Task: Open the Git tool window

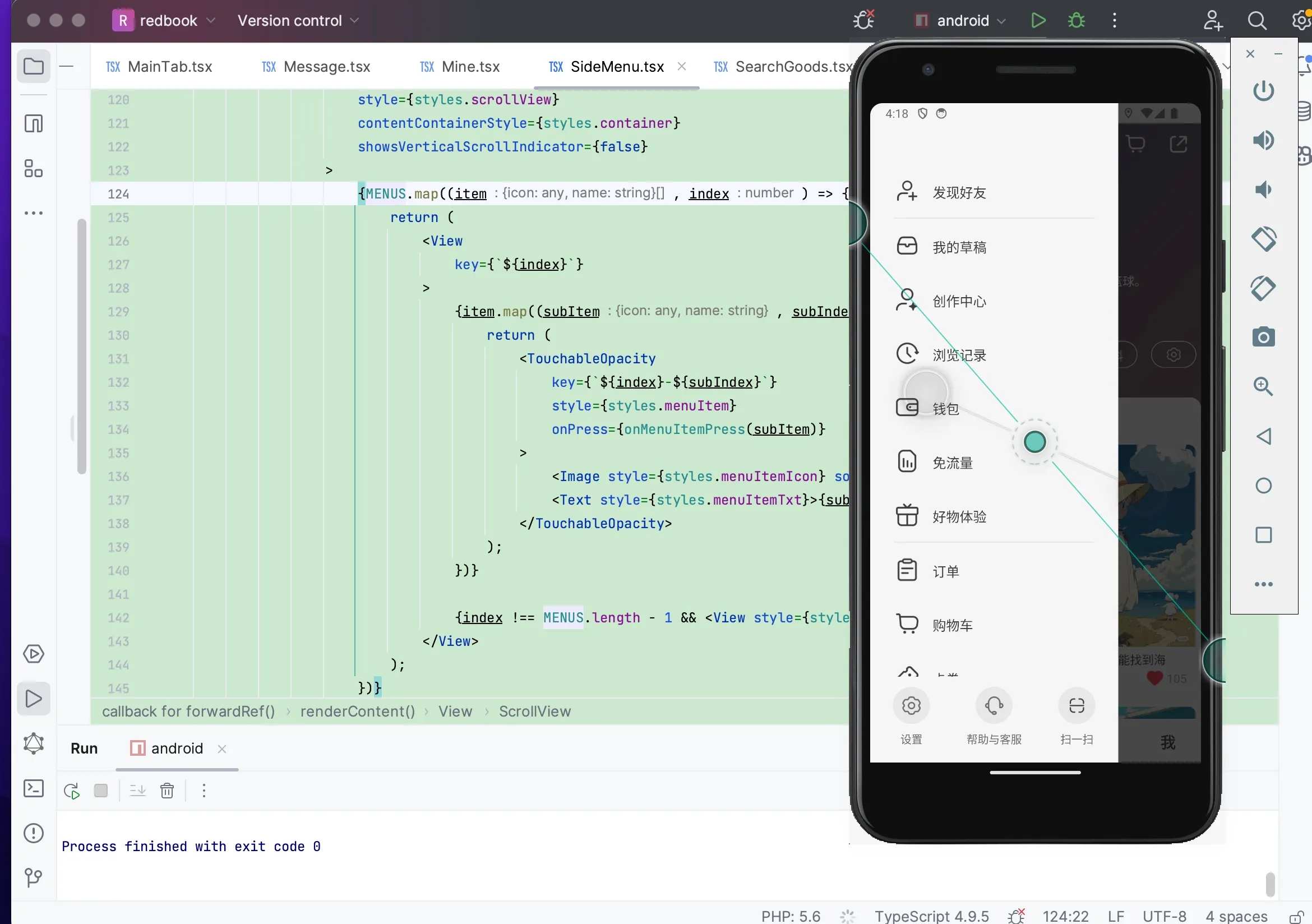Action: tap(33, 877)
